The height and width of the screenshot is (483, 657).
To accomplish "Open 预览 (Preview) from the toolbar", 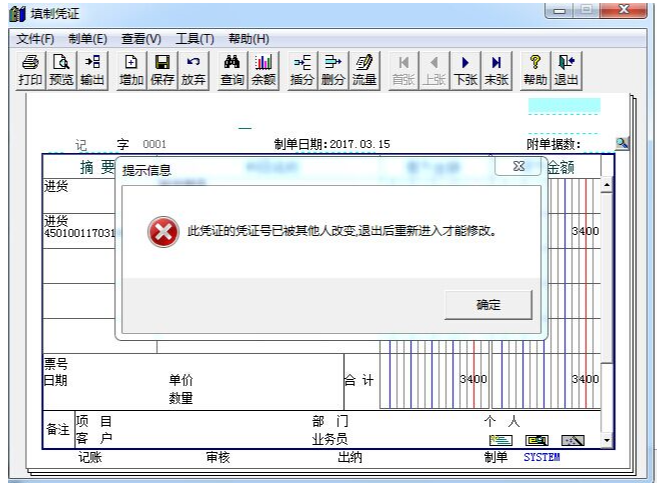I will [61, 70].
